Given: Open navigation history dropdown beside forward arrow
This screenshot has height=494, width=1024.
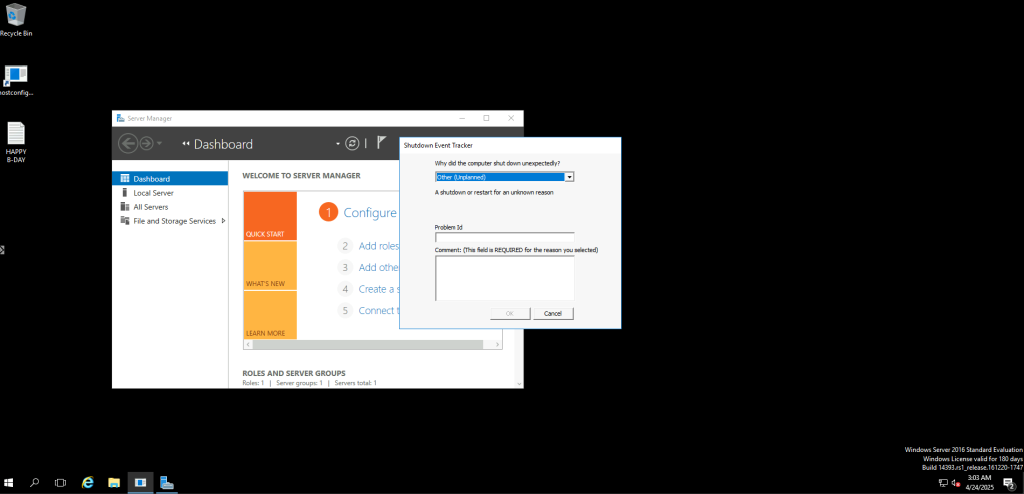Looking at the screenshot, I should [159, 144].
